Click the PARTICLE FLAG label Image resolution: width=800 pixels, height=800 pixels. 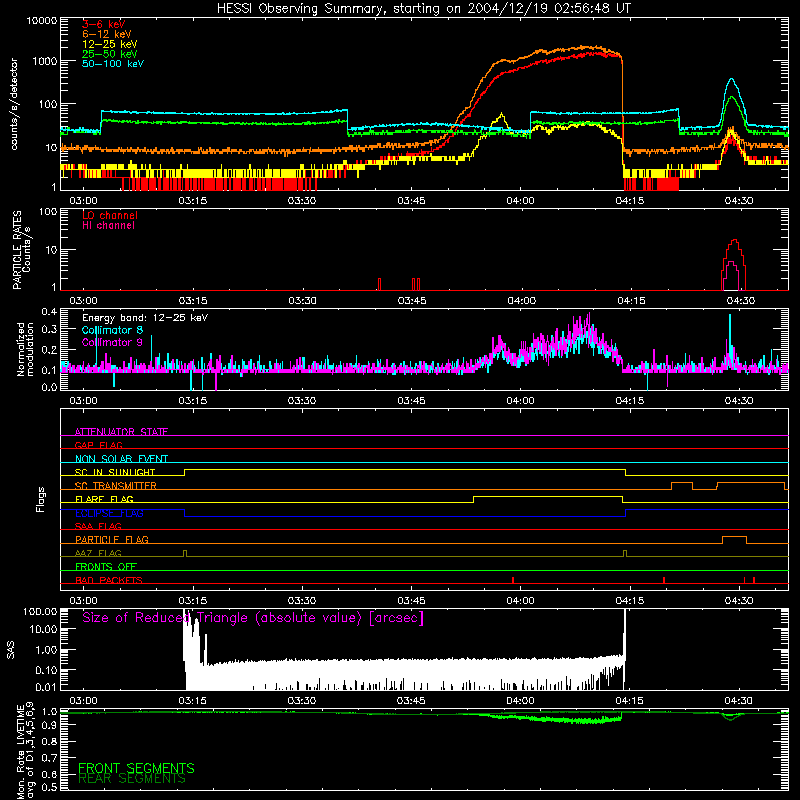coord(112,539)
